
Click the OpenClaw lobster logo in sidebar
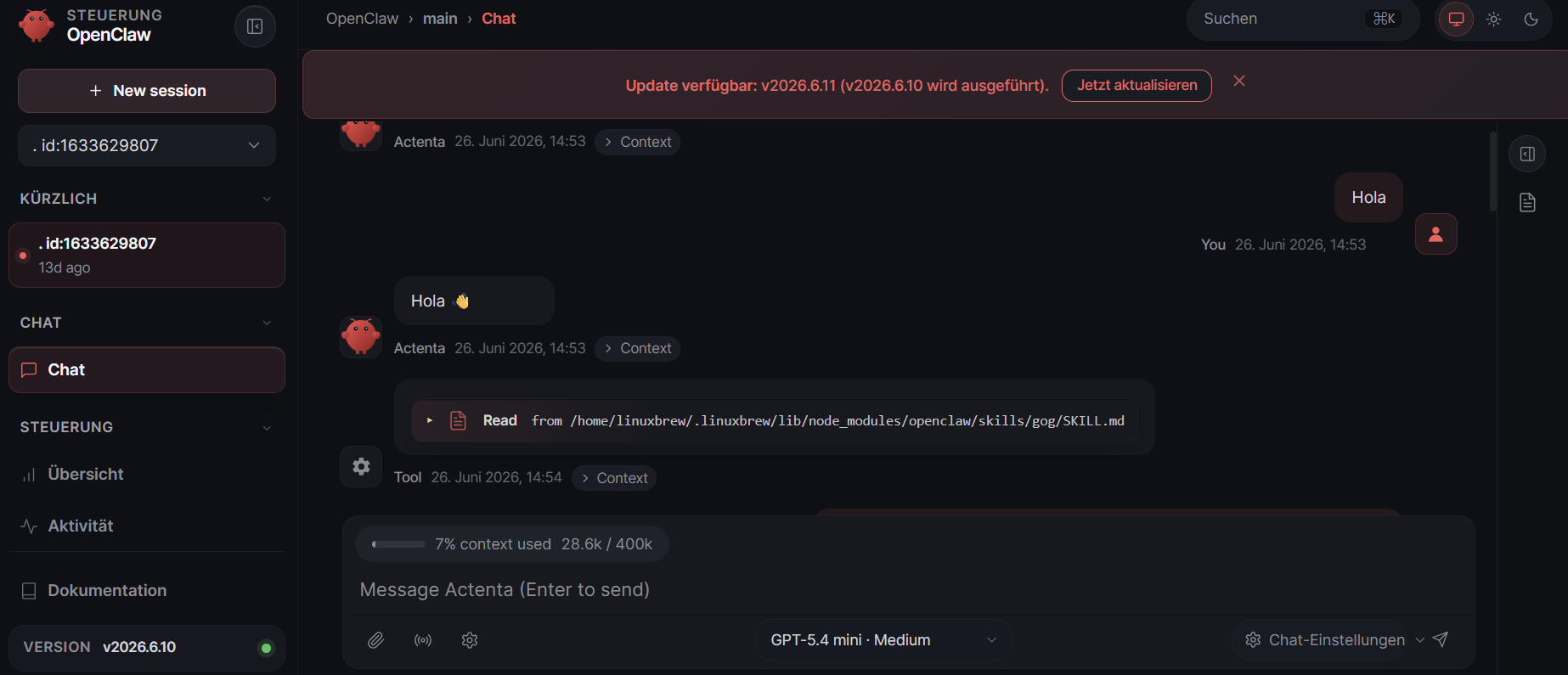click(37, 25)
